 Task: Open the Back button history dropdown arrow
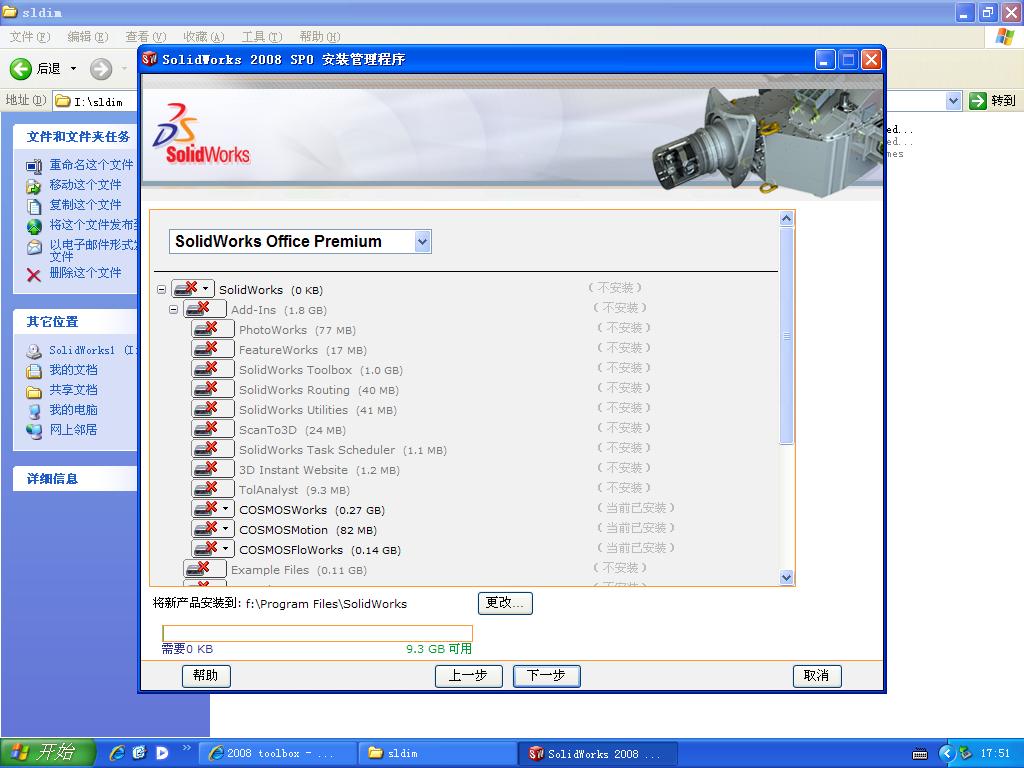(x=73, y=69)
